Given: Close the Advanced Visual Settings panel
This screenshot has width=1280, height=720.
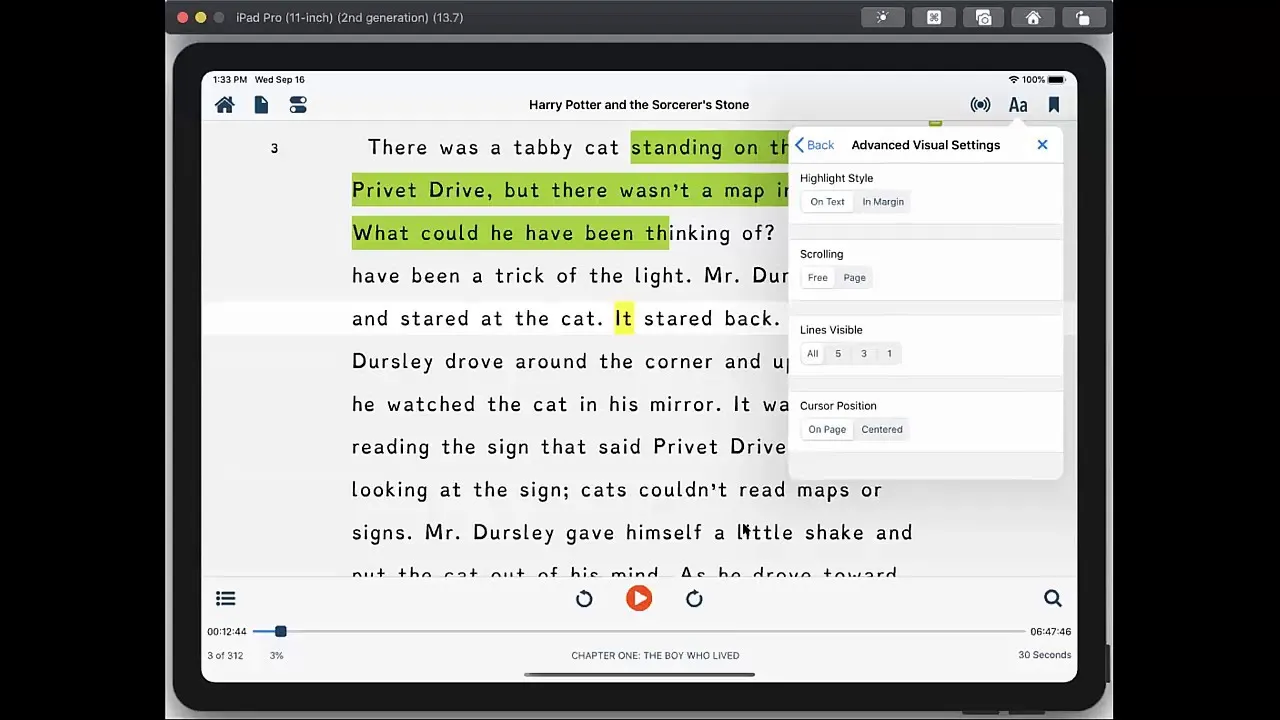Looking at the screenshot, I should (x=1042, y=145).
